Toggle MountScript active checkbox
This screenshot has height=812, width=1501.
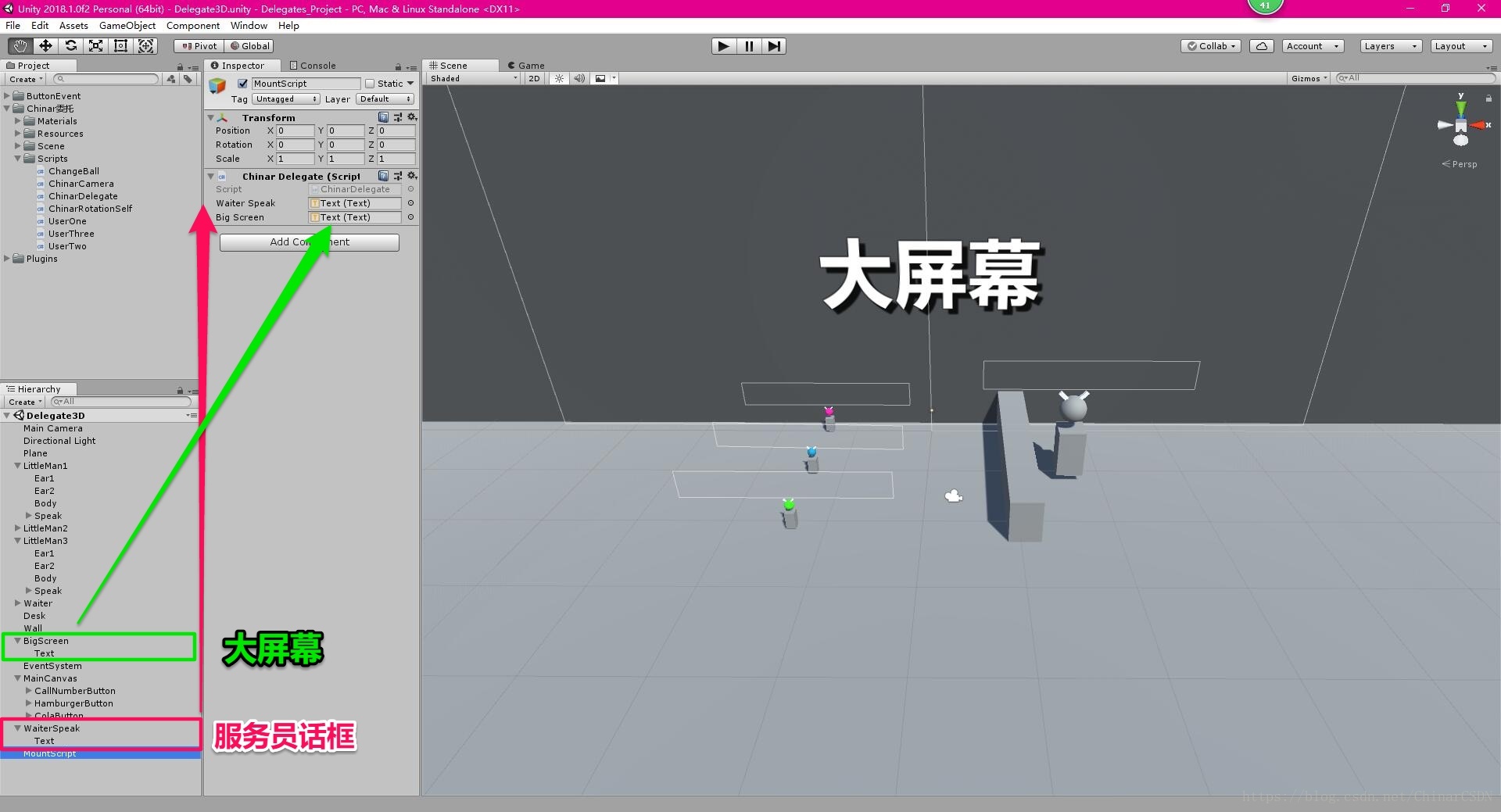pos(243,84)
